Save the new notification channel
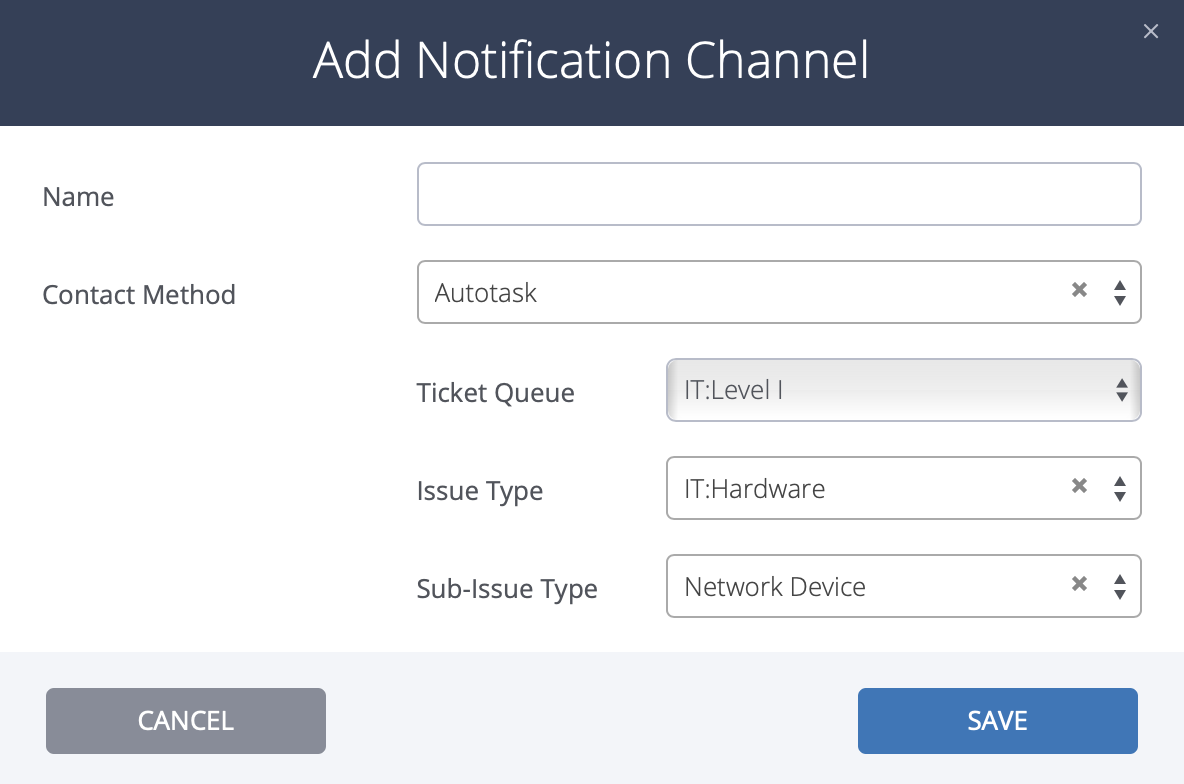 997,720
